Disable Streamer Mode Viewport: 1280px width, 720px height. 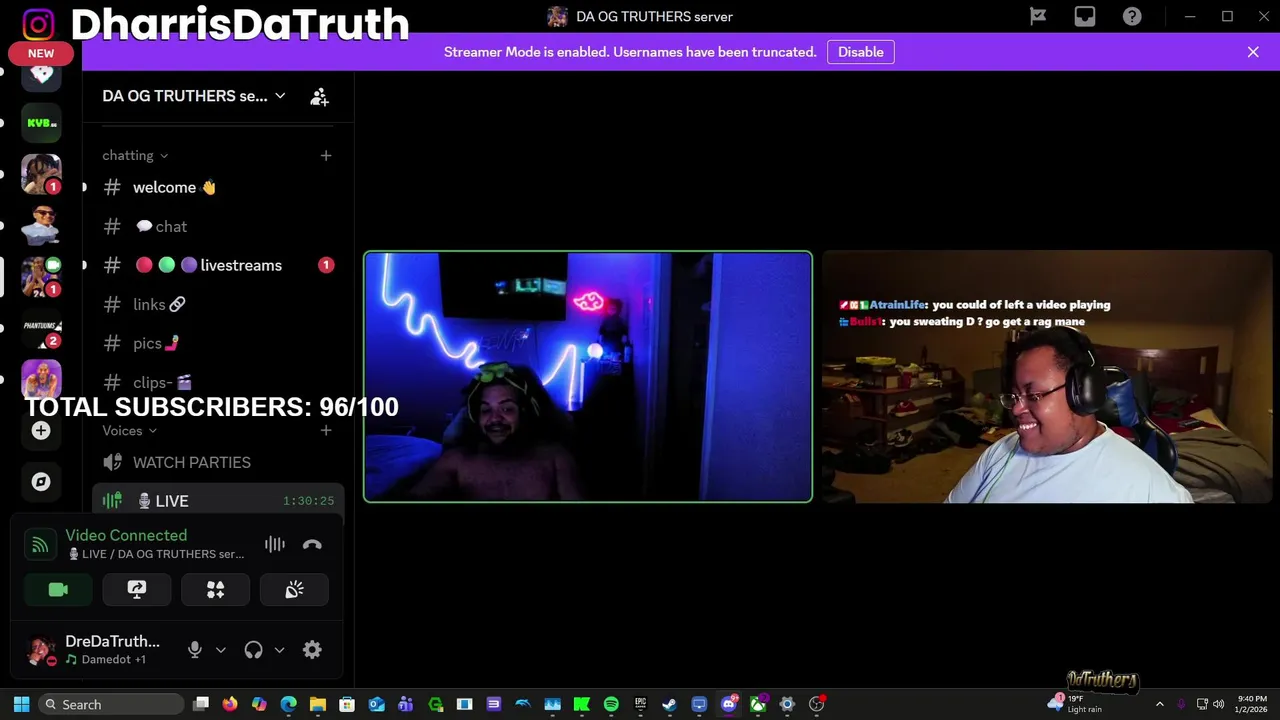point(860,52)
